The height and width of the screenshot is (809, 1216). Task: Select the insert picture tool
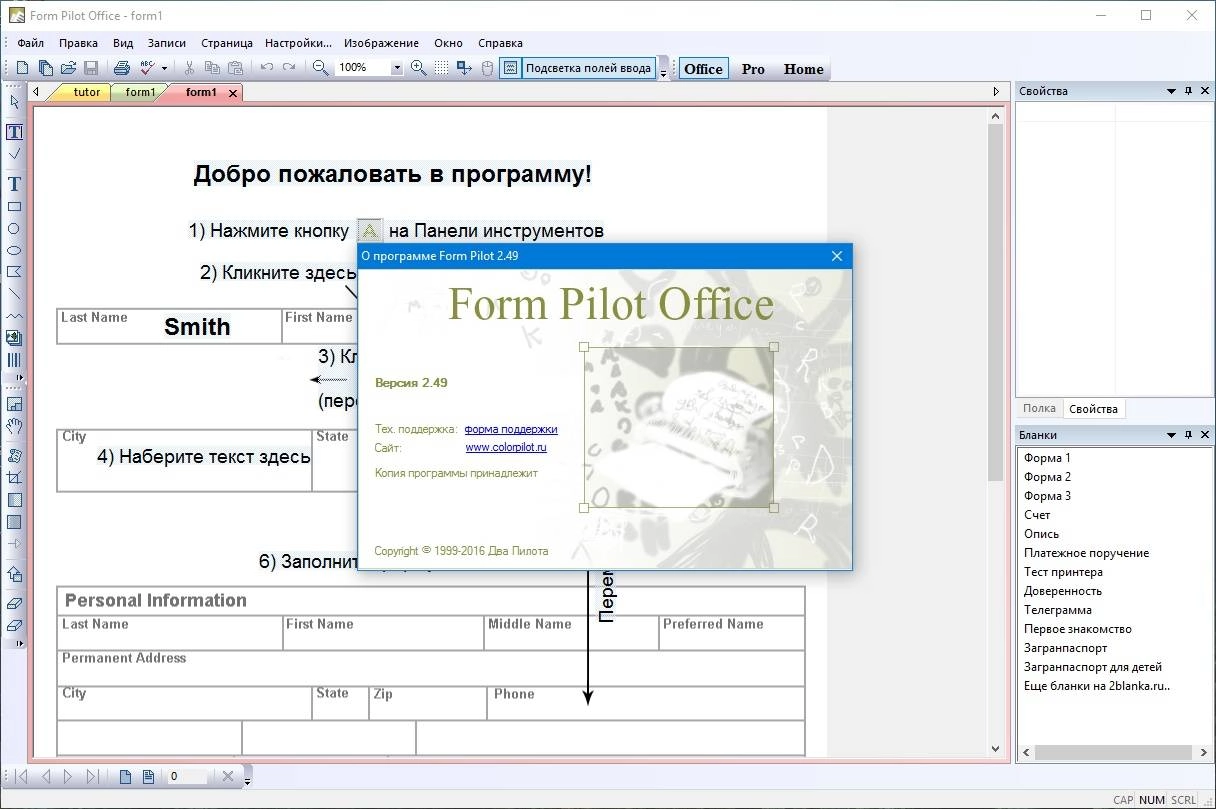coord(14,338)
